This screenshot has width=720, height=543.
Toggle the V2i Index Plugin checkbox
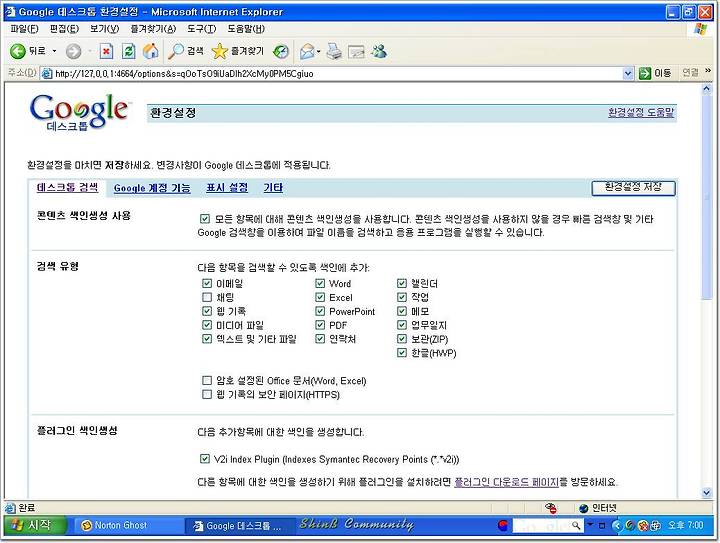[x=205, y=459]
